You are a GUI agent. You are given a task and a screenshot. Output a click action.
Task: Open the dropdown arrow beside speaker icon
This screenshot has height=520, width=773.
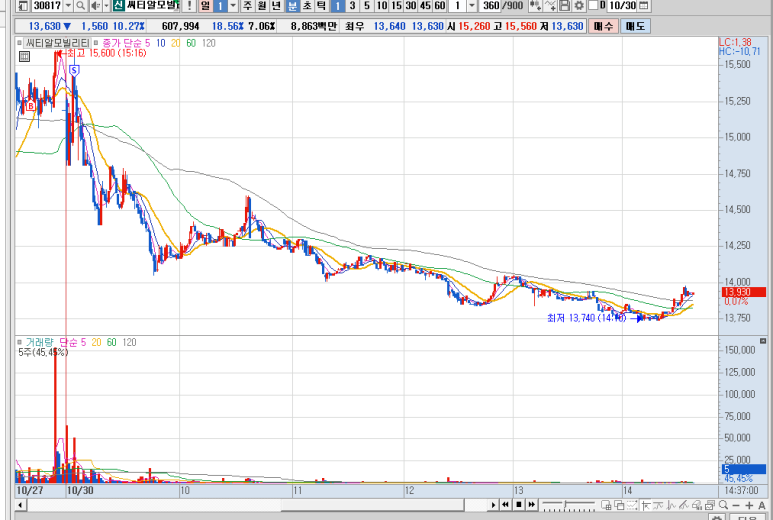pos(106,5)
